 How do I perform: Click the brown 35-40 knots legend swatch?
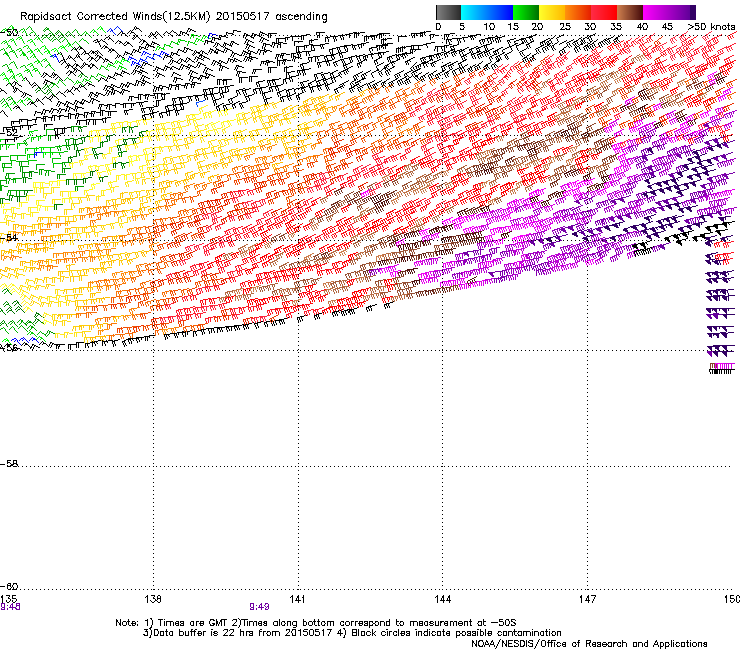coord(630,12)
